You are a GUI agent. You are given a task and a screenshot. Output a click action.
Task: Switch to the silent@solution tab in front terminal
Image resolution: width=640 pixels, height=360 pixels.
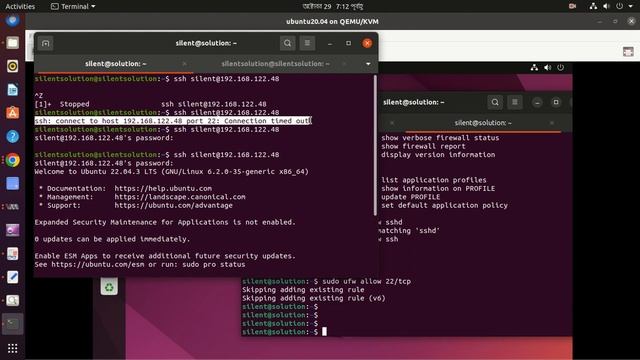pos(116,64)
